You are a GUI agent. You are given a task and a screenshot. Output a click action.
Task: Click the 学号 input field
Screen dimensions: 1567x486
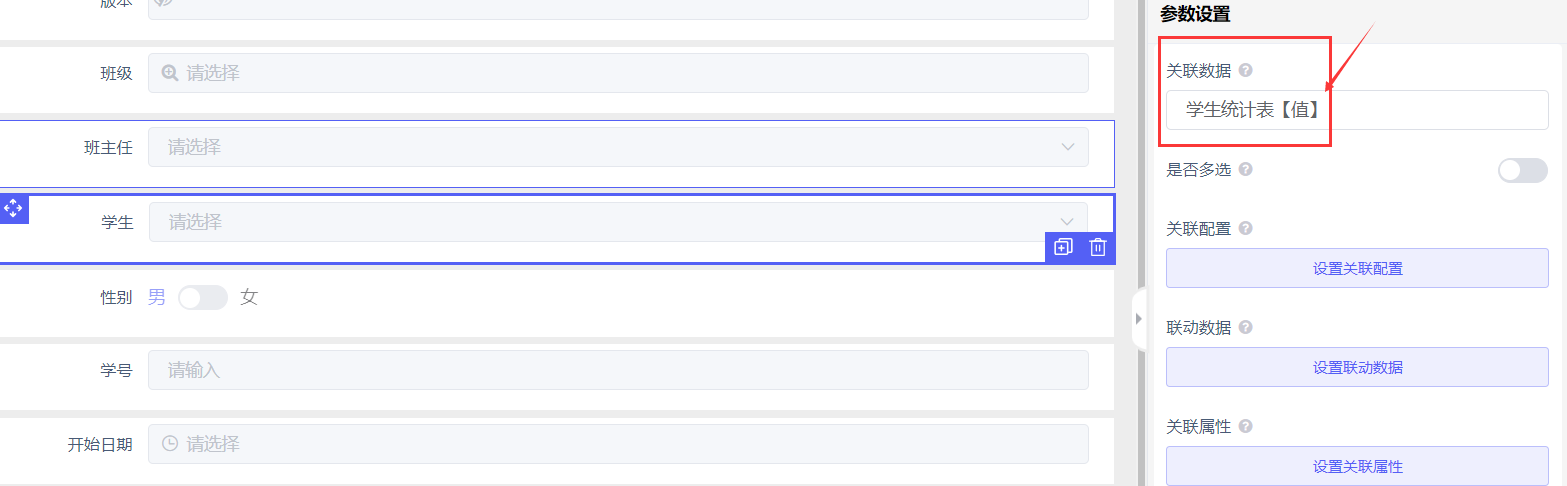tap(618, 370)
